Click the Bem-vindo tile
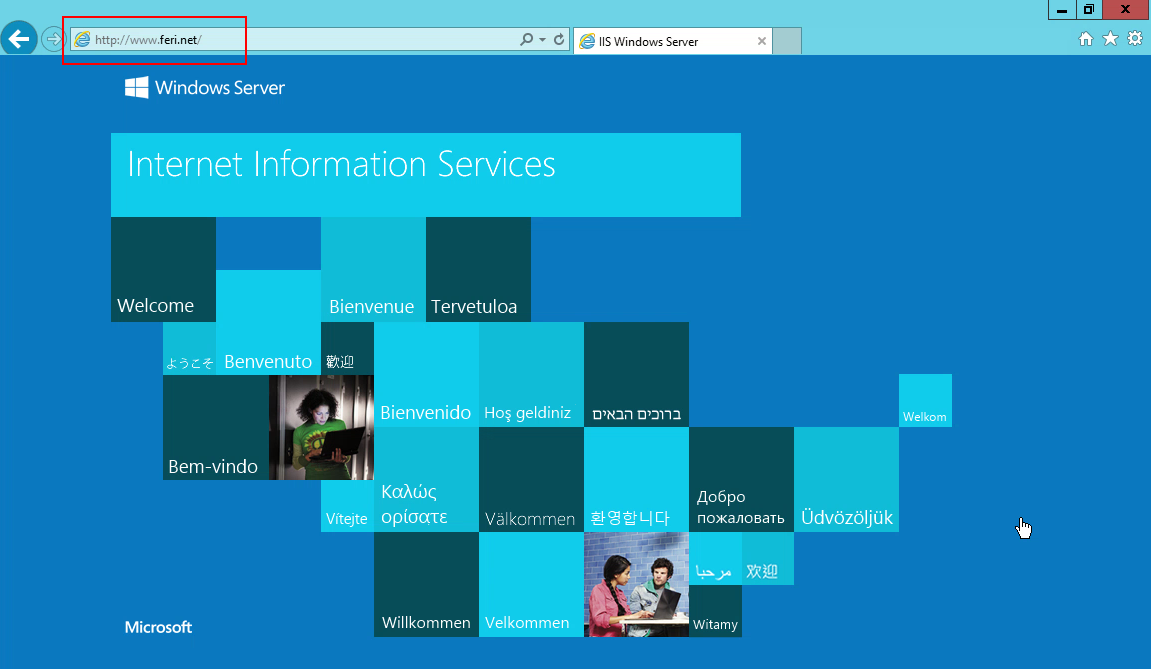Screen dimensions: 1151x669 216,427
